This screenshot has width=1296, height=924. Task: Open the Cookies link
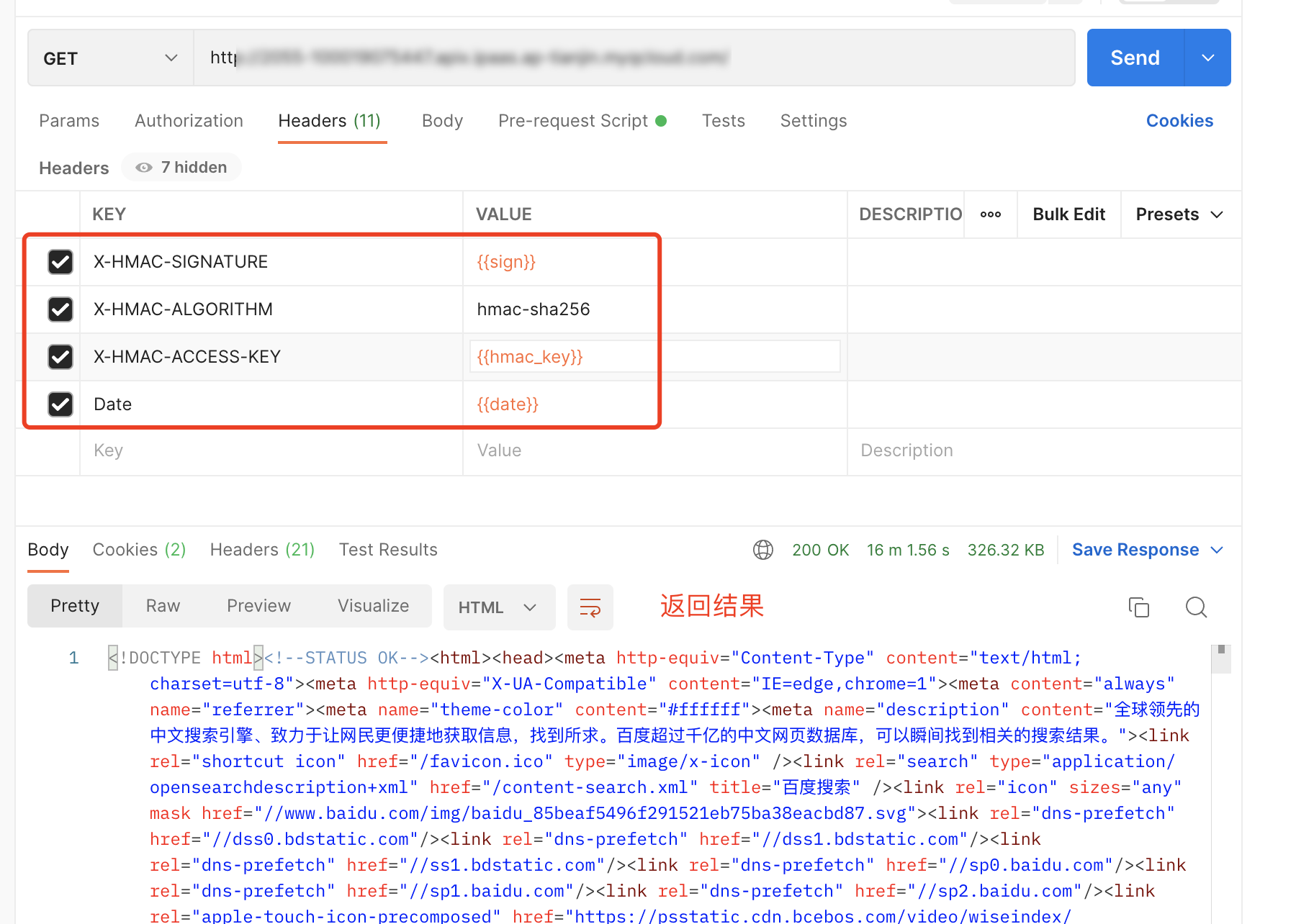1179,121
